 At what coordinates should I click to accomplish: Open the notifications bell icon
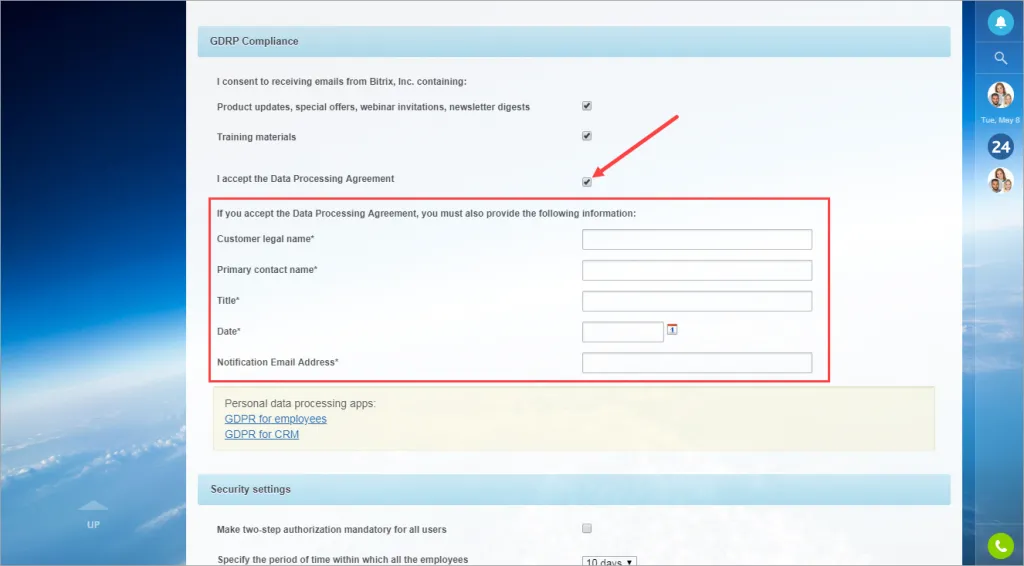(x=1000, y=23)
